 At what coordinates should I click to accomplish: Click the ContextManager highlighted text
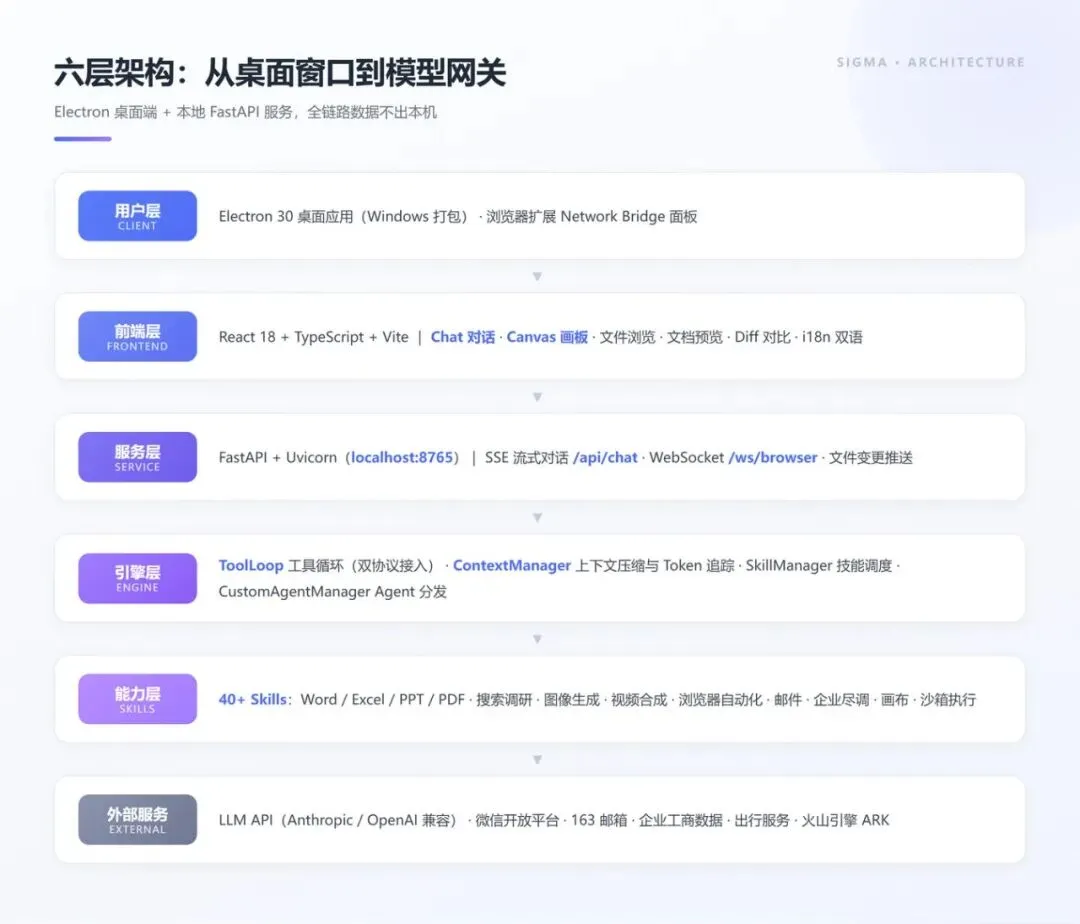tap(512, 565)
